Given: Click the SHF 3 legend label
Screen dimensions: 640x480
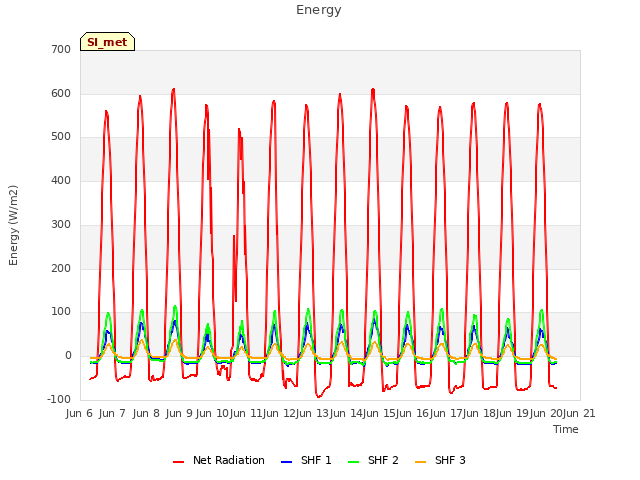Looking at the screenshot, I should (450, 460).
